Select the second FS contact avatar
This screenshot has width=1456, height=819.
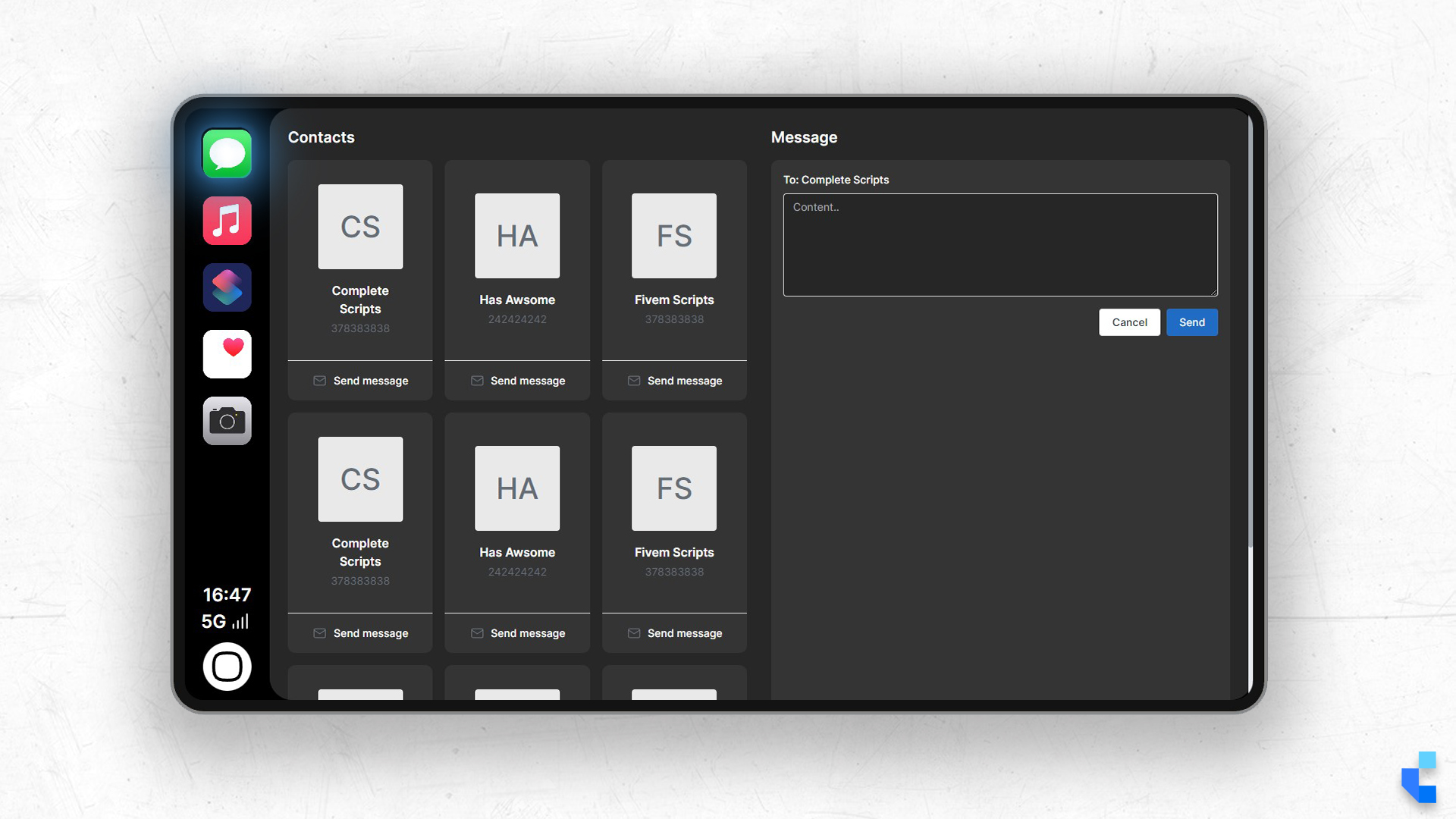[x=674, y=488]
